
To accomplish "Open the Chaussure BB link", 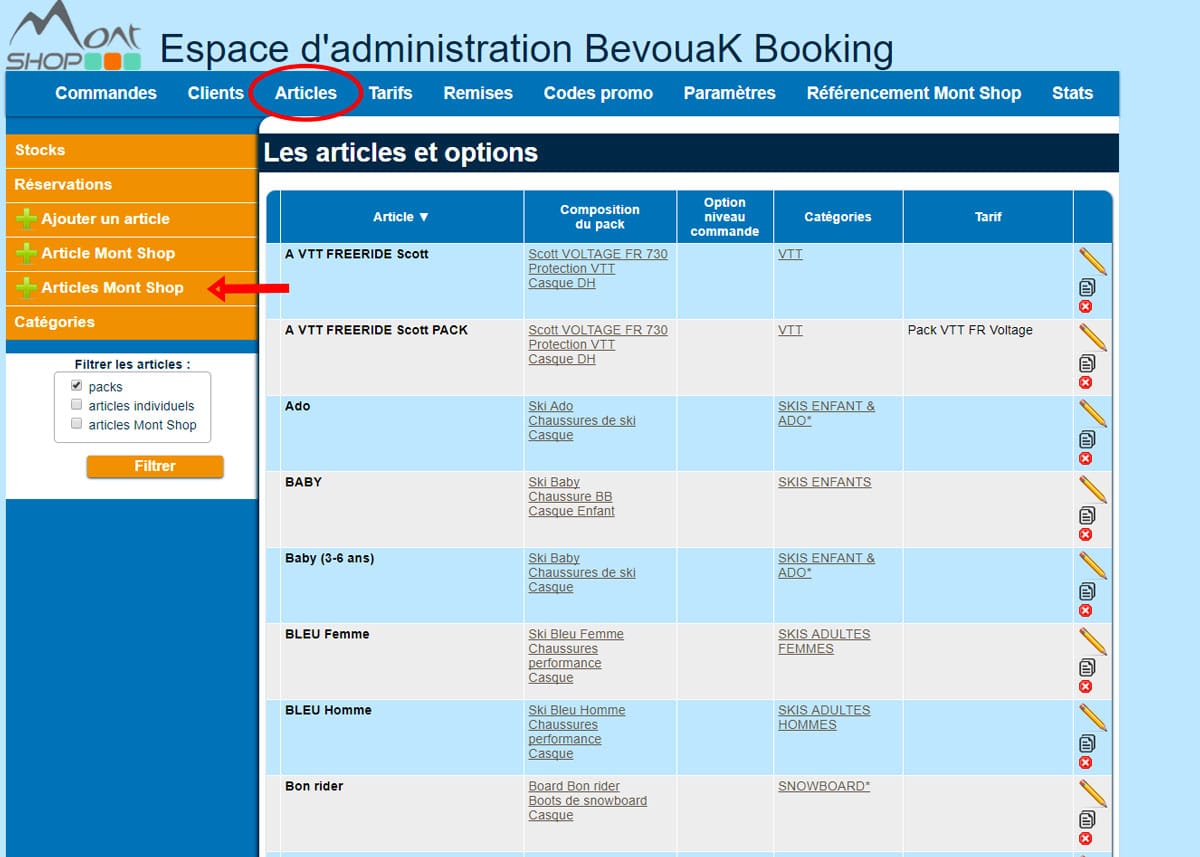I will [x=570, y=497].
